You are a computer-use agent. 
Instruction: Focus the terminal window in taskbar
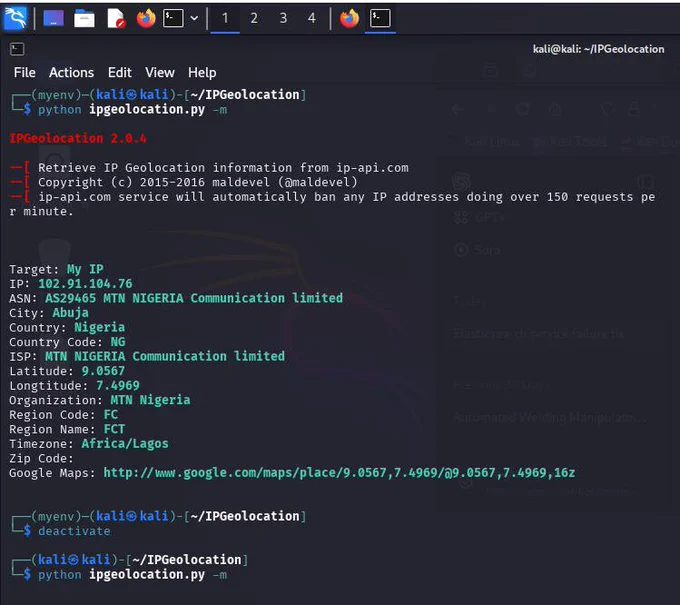point(380,19)
